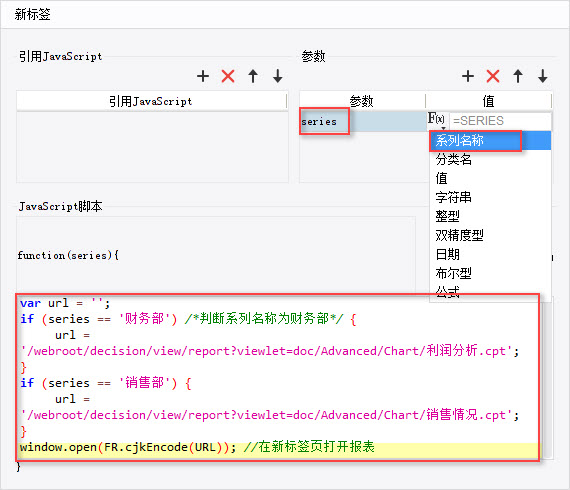Add a new parameter row
Screen dimensions: 570x490
coord(468,76)
